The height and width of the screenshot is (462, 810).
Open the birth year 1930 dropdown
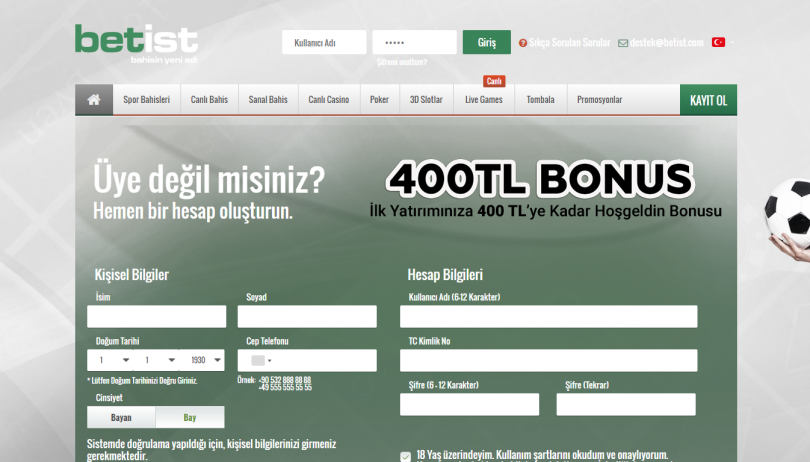coord(201,360)
